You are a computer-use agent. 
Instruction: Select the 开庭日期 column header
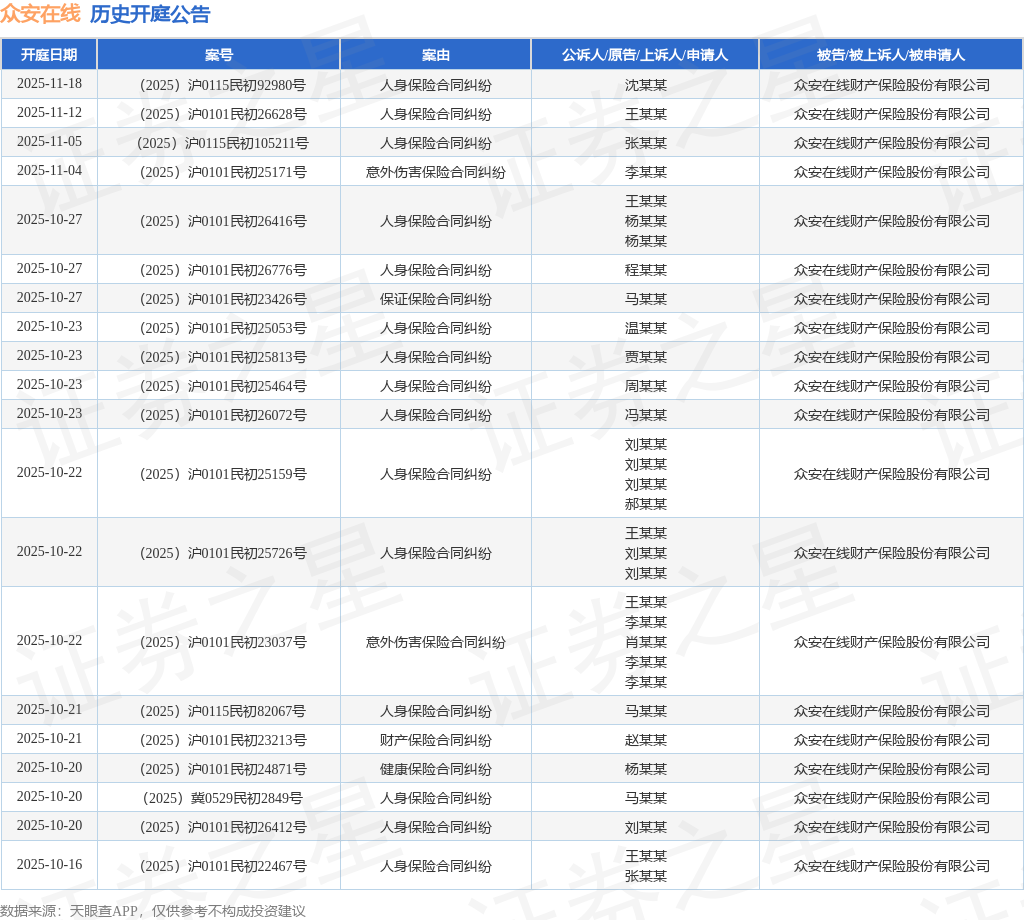point(49,55)
